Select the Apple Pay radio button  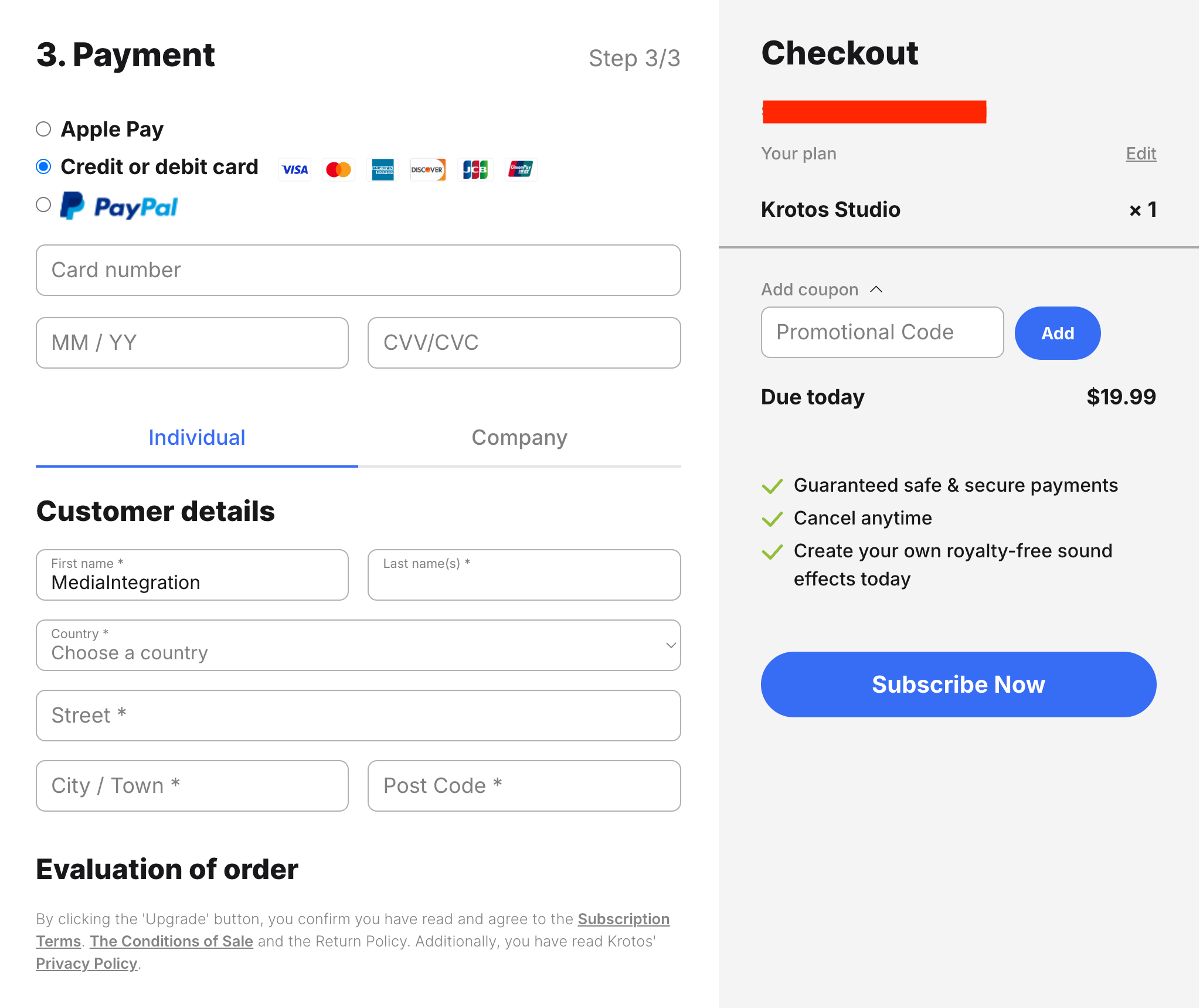click(43, 129)
